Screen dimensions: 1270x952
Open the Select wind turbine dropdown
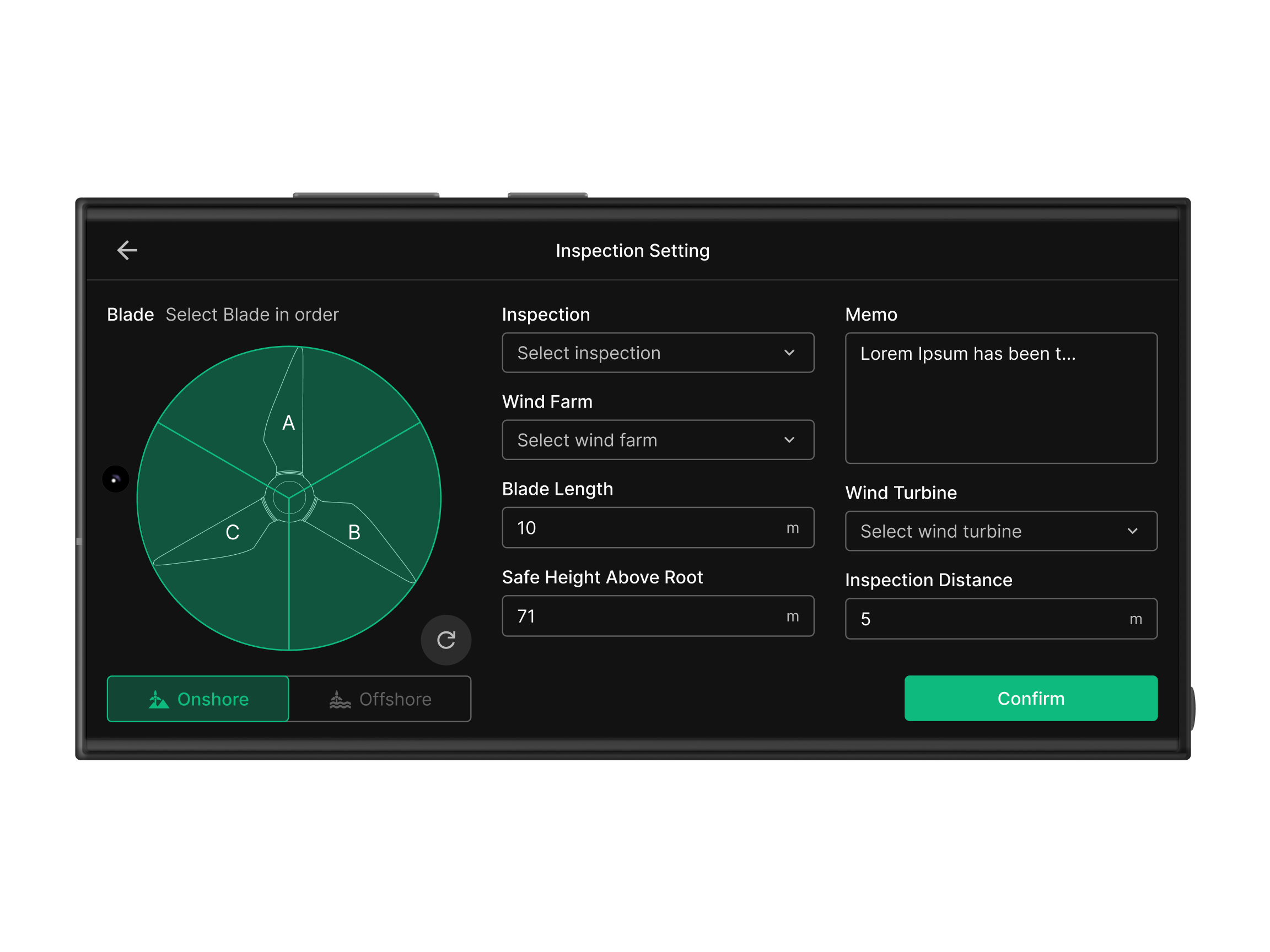click(1000, 531)
